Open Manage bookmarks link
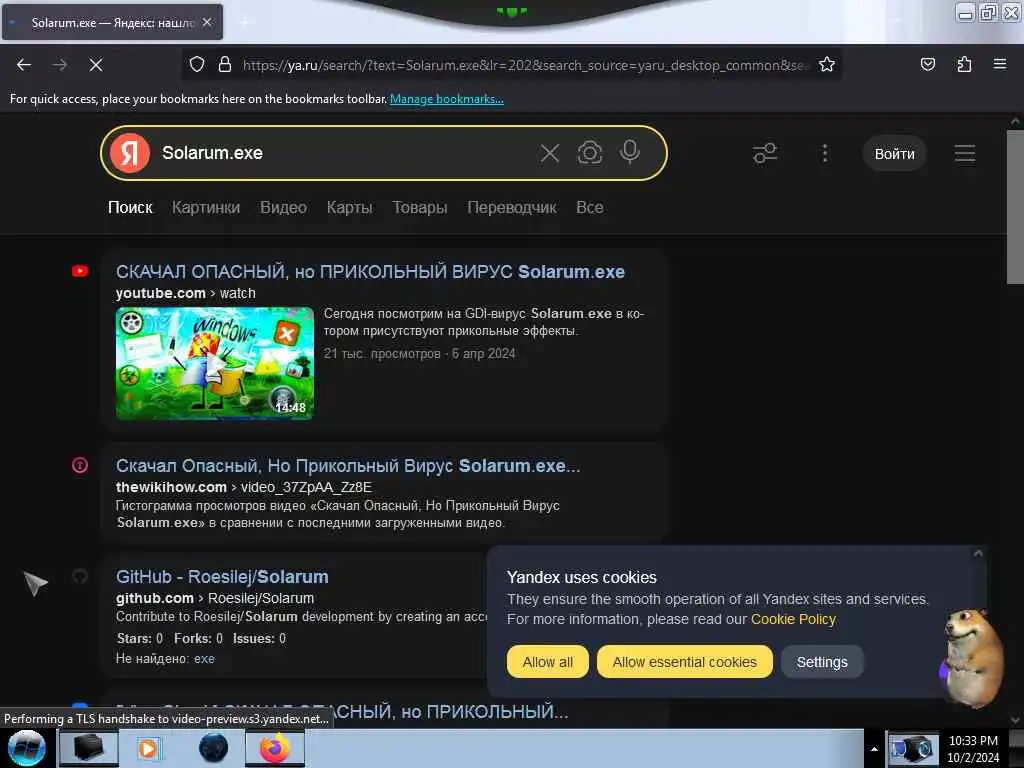Image resolution: width=1024 pixels, height=768 pixels. coord(447,99)
